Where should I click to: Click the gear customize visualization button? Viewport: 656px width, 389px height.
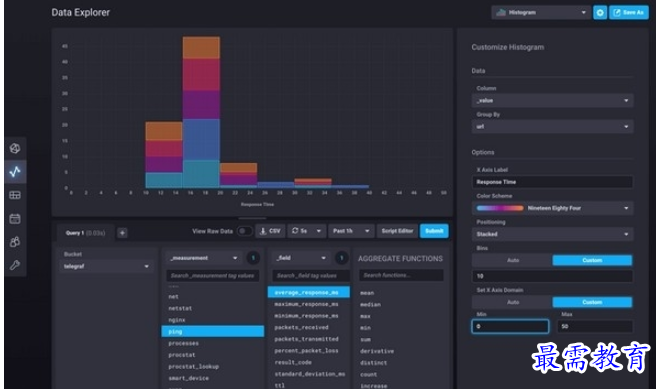click(600, 13)
